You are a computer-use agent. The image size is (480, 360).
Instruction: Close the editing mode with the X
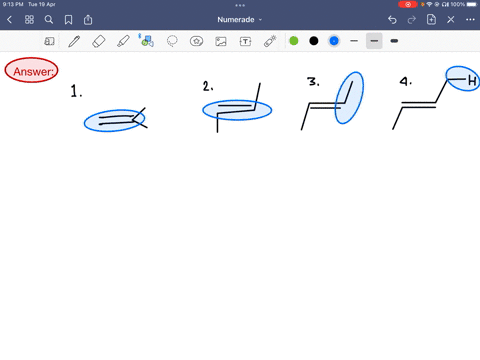point(451,20)
